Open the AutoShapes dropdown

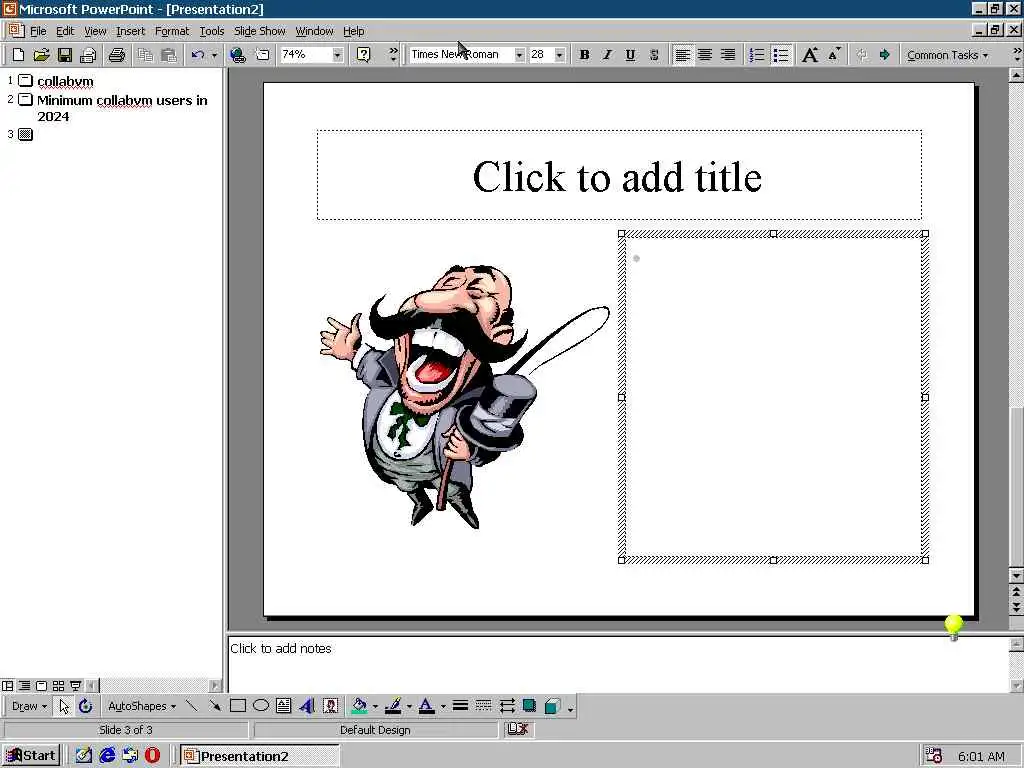click(x=142, y=706)
